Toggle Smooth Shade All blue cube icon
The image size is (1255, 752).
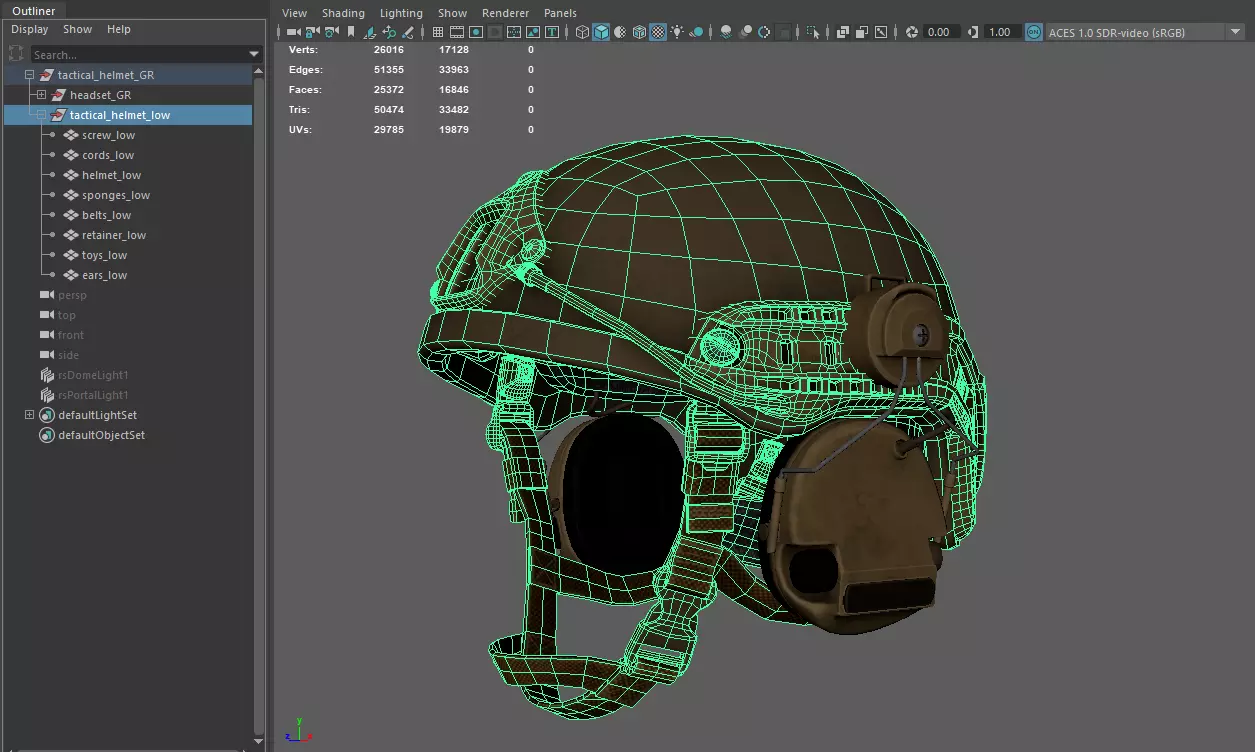pos(601,32)
